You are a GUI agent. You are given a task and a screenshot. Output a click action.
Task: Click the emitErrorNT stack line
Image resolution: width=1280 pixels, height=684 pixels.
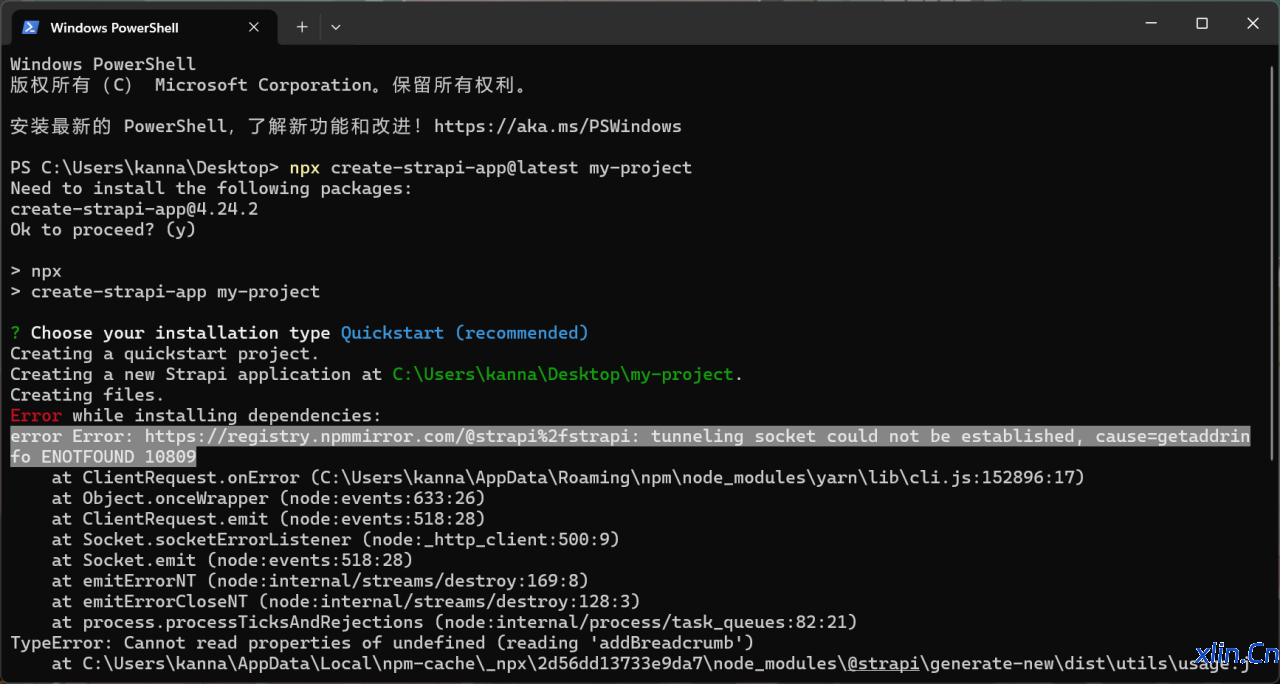(x=320, y=581)
